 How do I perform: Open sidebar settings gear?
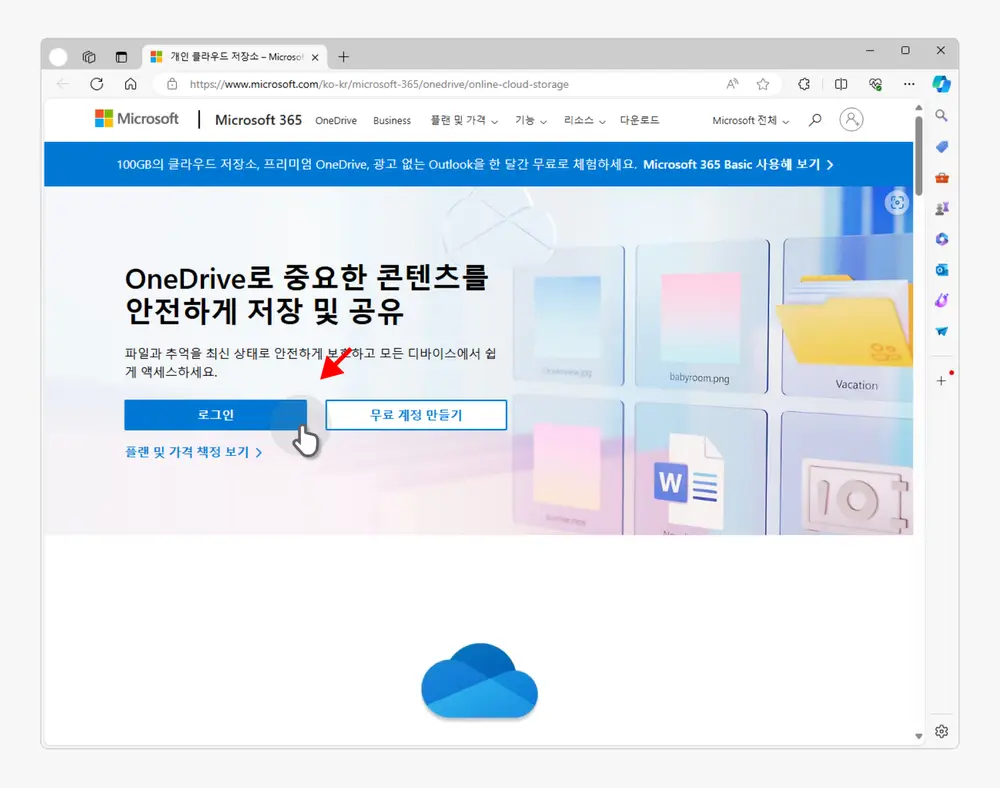(x=941, y=731)
